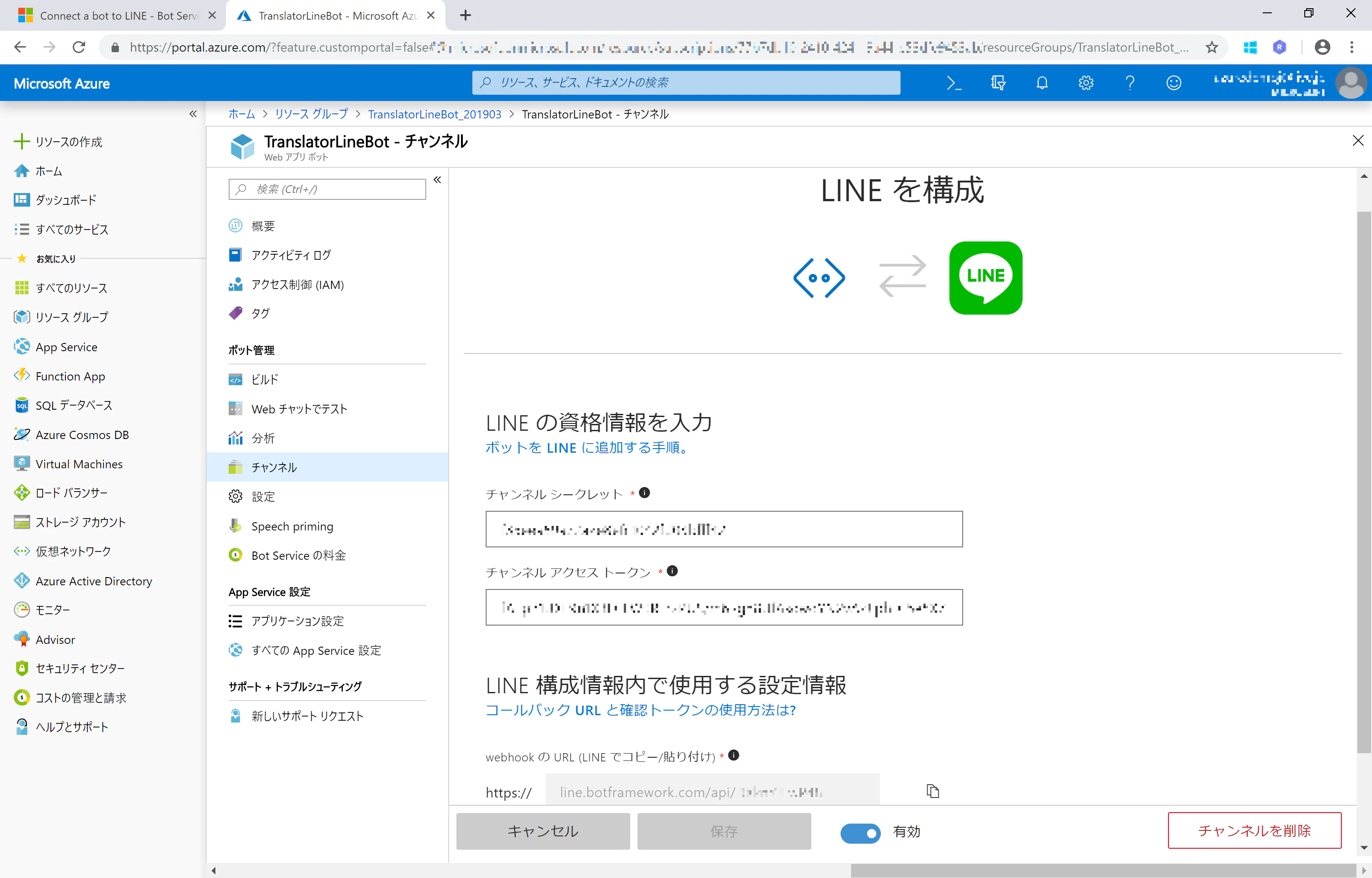This screenshot has width=1372, height=878.
Task: Click the Azure resource search box
Action: [686, 83]
